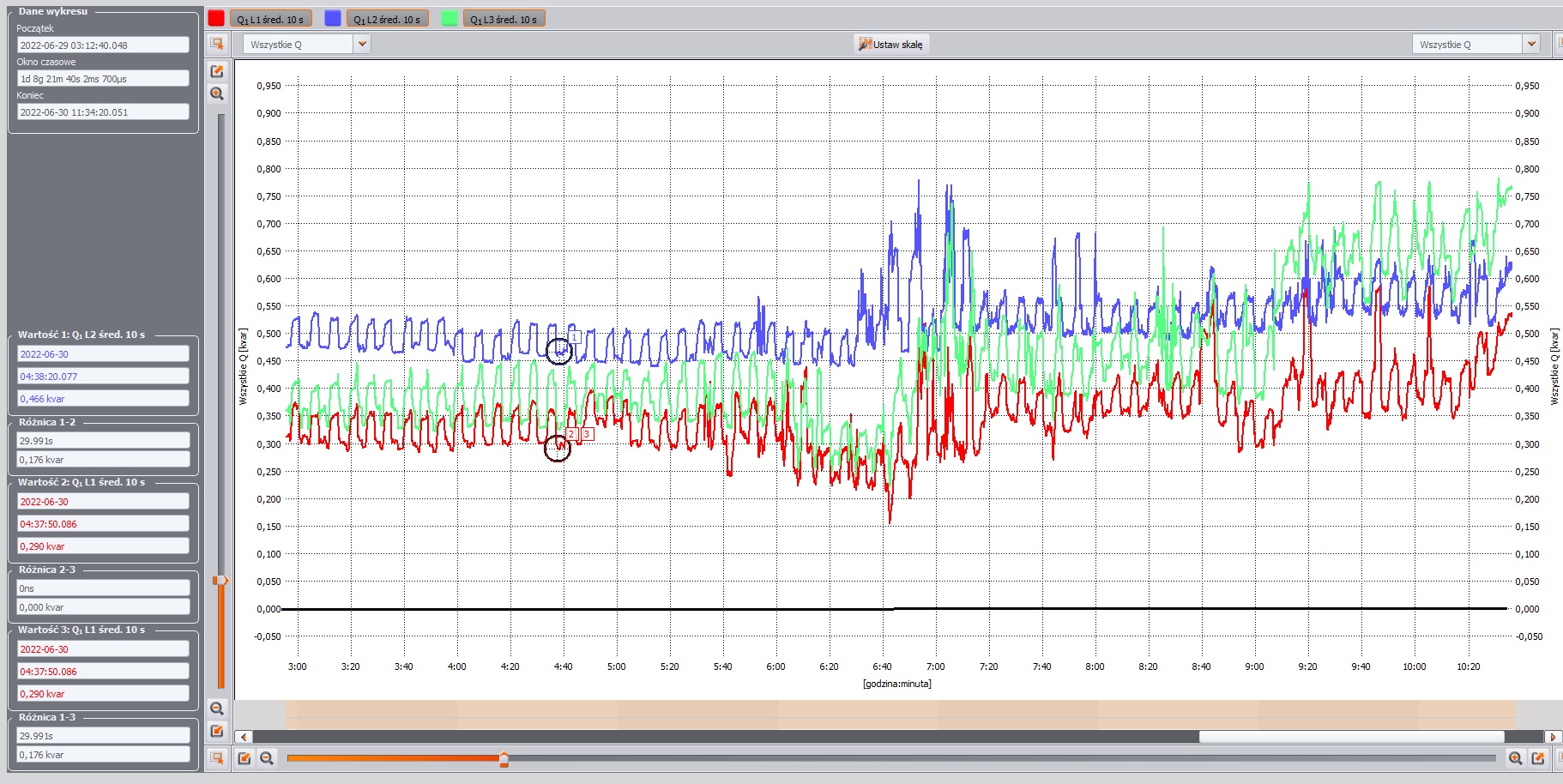Toggle the Q1 L3 śred. 10 s series

504,19
